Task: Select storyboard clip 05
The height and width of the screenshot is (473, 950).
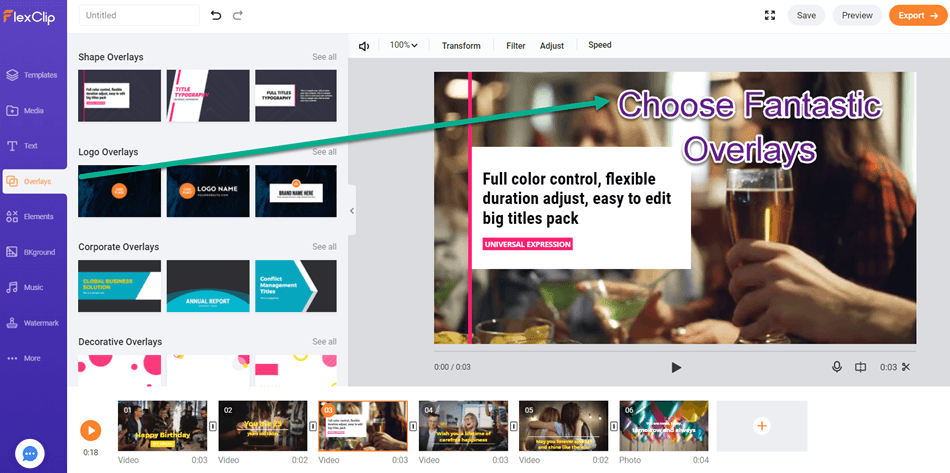Action: 563,426
